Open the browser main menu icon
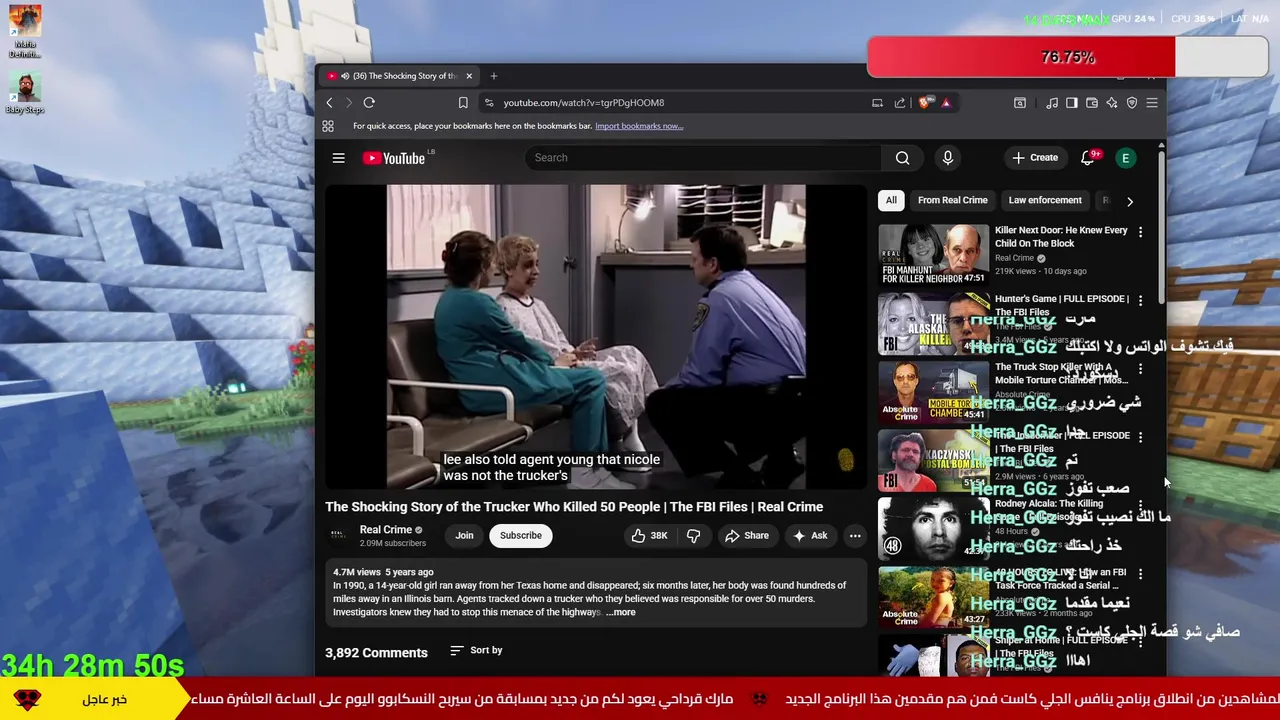This screenshot has height=720, width=1280. (x=1152, y=103)
